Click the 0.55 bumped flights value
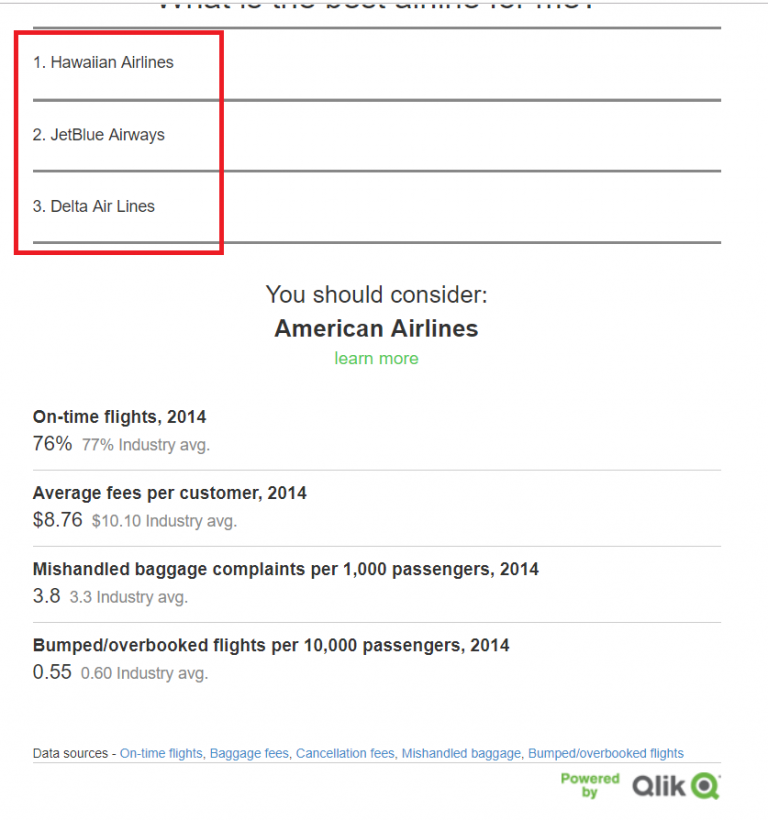This screenshot has height=821, width=768. (52, 672)
